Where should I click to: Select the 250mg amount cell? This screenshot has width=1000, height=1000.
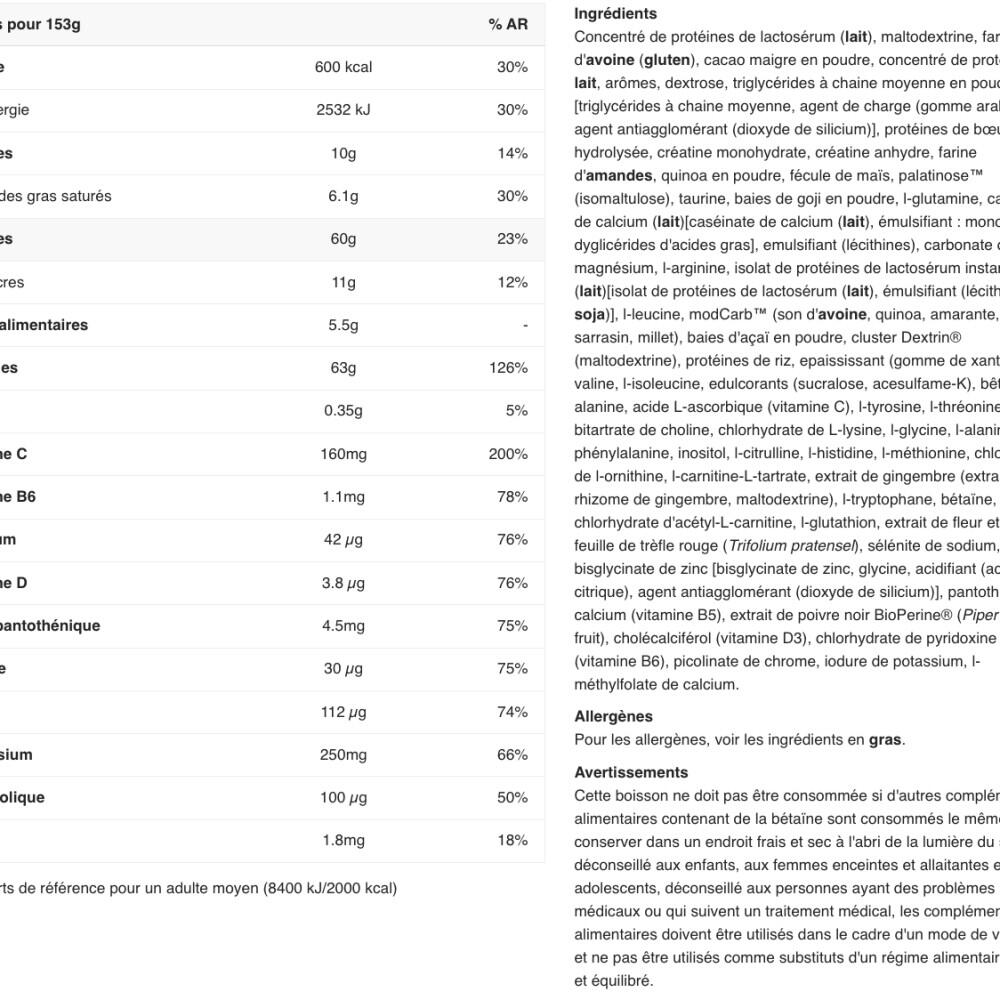pyautogui.click(x=343, y=755)
